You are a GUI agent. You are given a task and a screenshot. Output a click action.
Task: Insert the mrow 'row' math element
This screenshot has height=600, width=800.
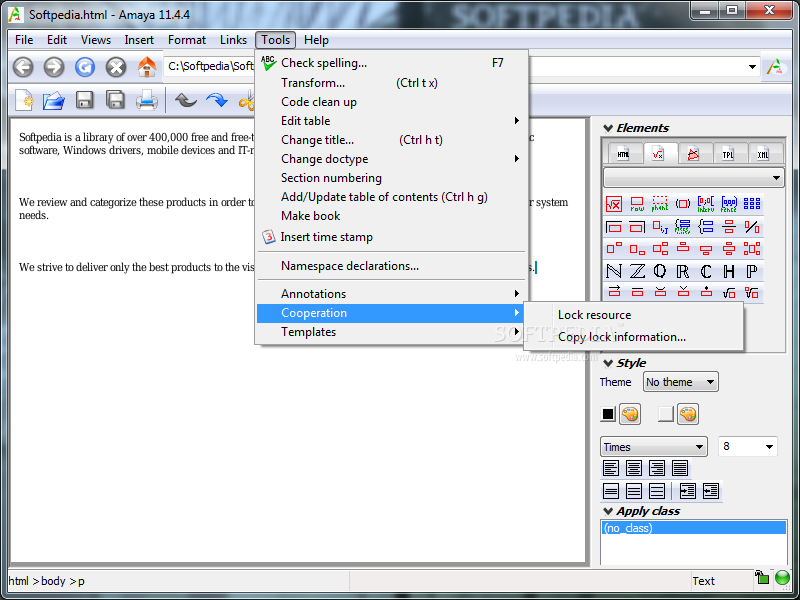coord(637,204)
